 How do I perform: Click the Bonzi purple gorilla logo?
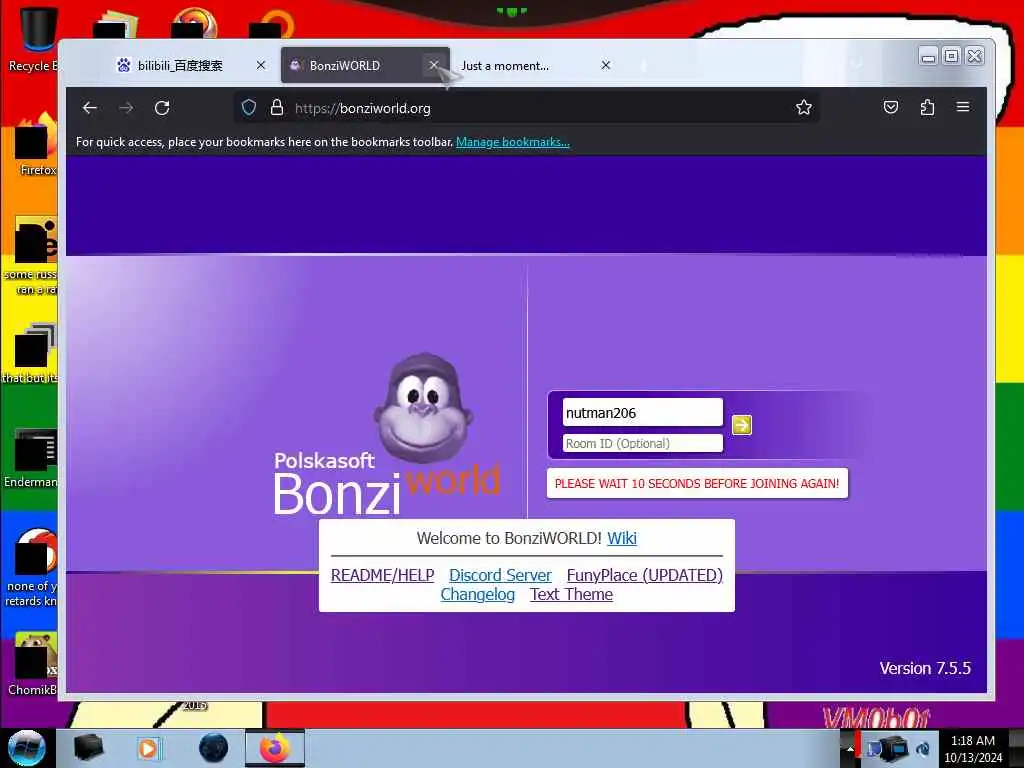pos(423,408)
